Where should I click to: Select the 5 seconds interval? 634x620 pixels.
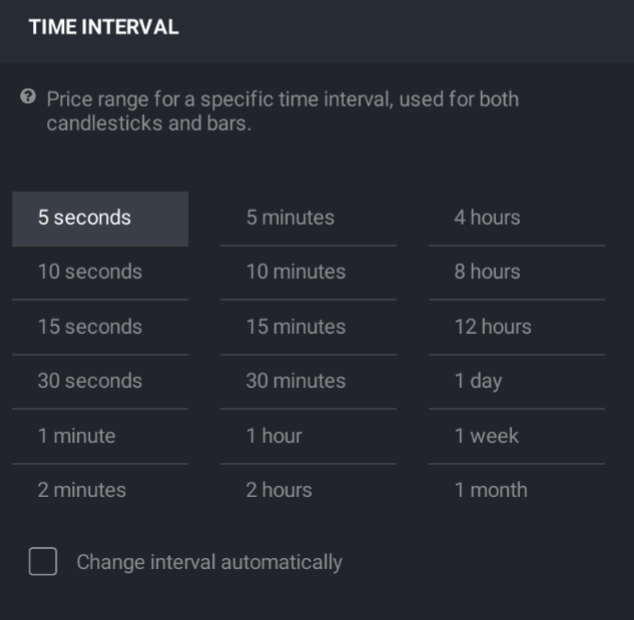(x=100, y=219)
